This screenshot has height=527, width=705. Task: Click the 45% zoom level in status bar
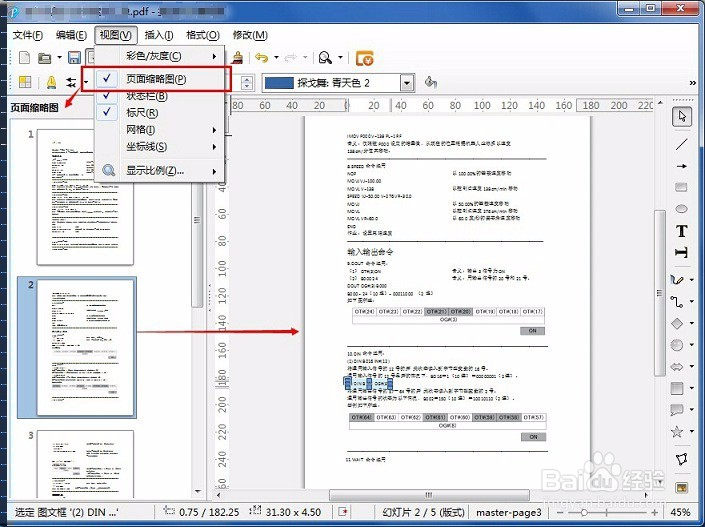[x=680, y=512]
